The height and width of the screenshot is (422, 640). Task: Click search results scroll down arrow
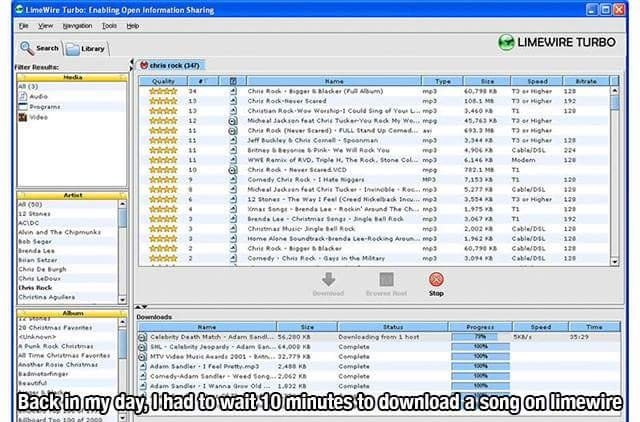click(x=615, y=262)
